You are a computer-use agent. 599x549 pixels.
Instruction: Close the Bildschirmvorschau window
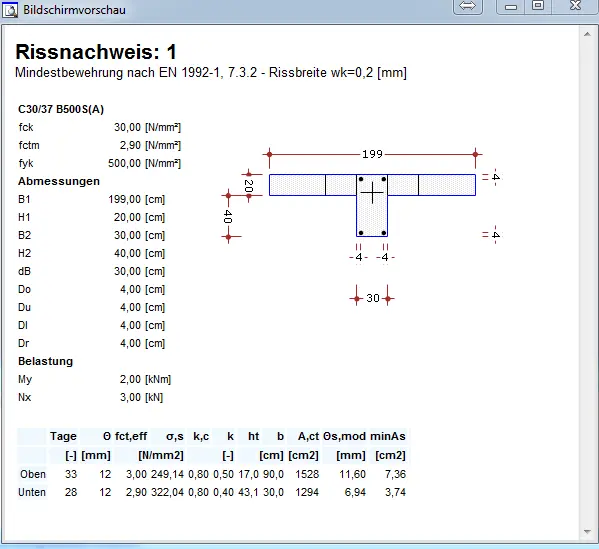pyautogui.click(x=575, y=6)
